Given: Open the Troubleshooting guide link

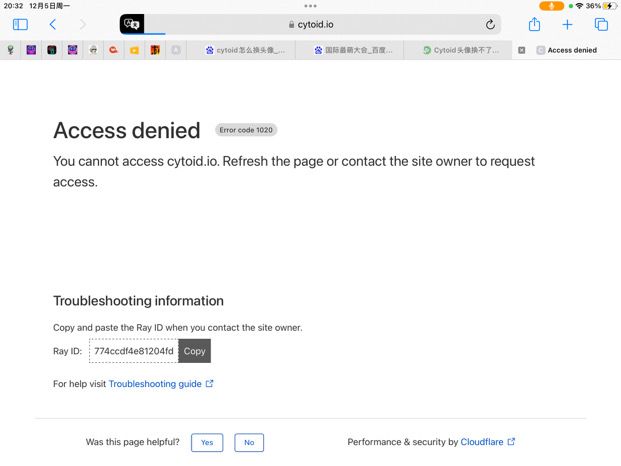Looking at the screenshot, I should [155, 384].
